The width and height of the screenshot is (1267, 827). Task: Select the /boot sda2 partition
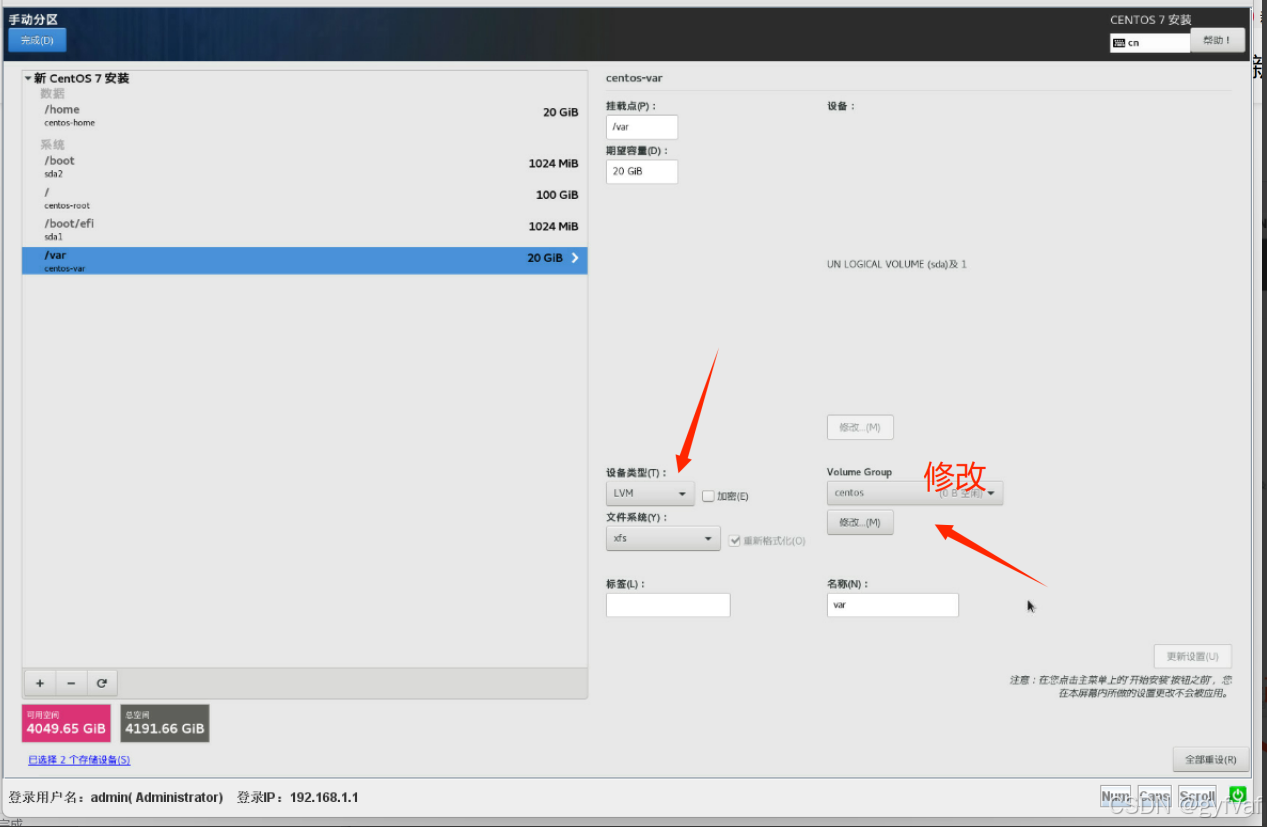tap(304, 166)
